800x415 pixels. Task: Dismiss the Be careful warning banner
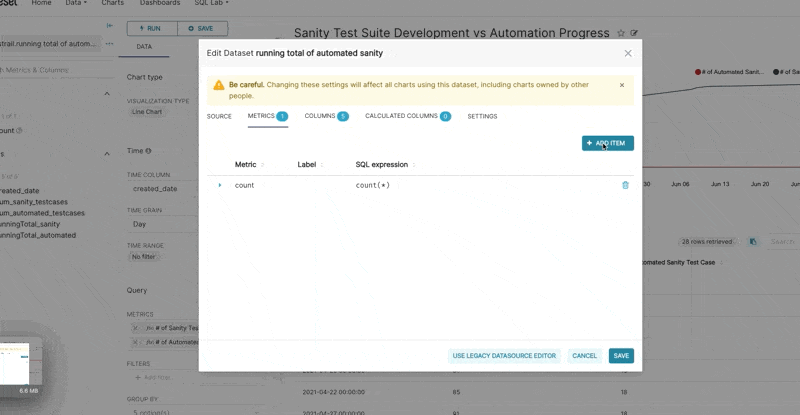tap(622, 85)
